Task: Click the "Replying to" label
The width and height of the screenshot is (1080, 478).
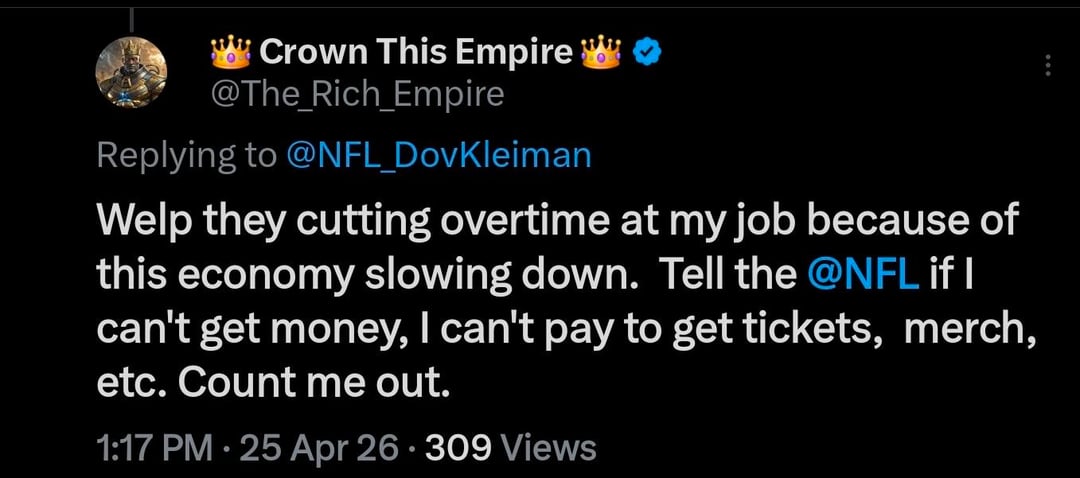Action: pos(185,155)
